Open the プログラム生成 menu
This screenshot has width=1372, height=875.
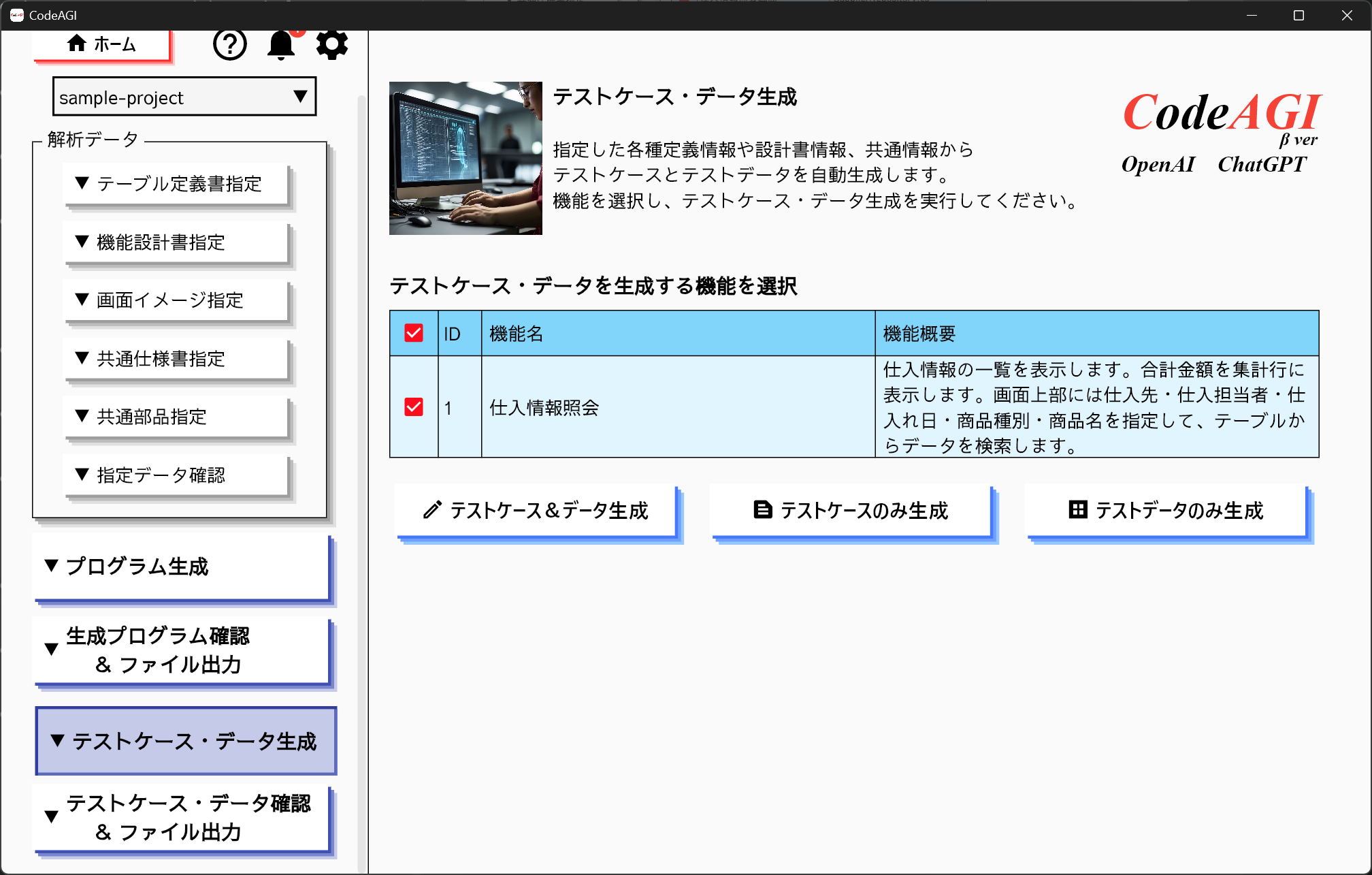181,567
